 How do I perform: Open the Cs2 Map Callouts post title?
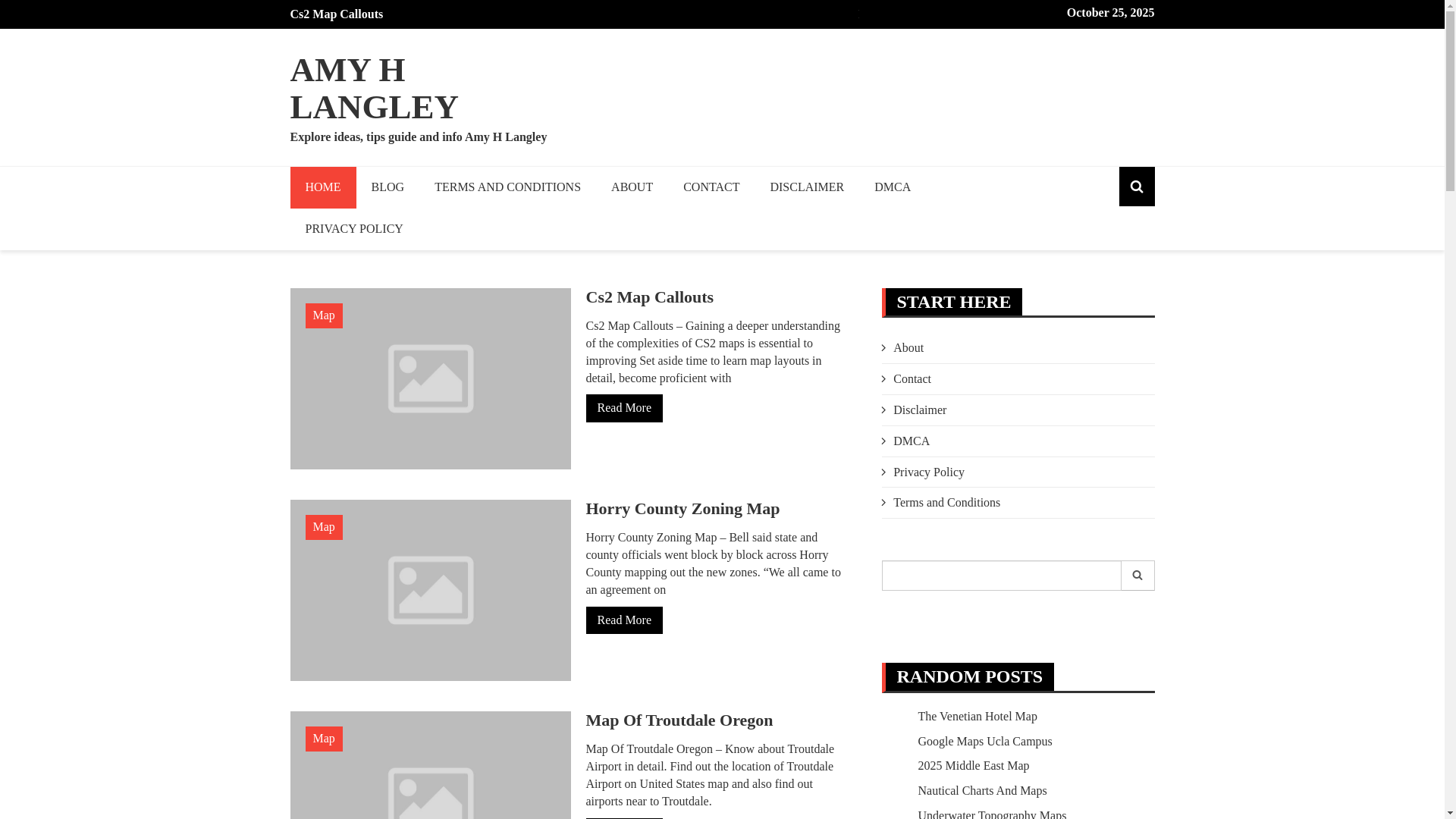tap(649, 297)
